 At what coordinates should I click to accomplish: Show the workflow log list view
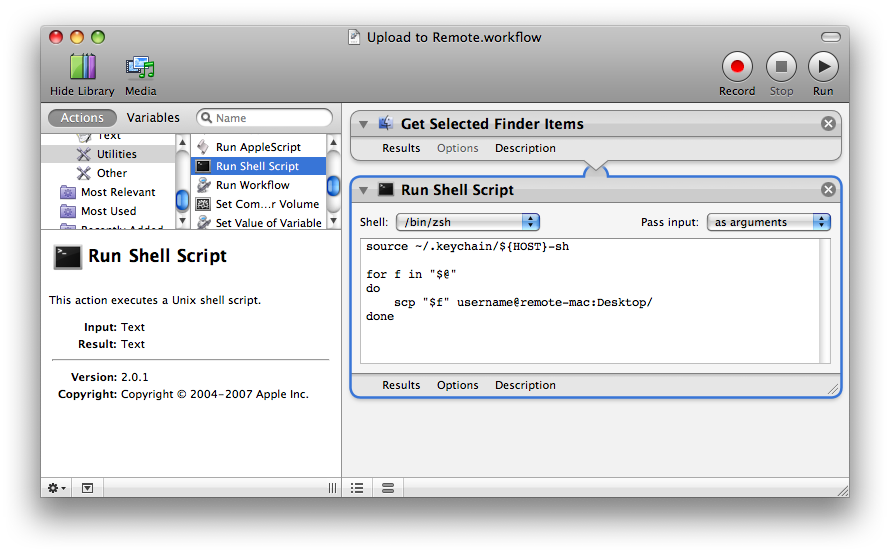[357, 488]
